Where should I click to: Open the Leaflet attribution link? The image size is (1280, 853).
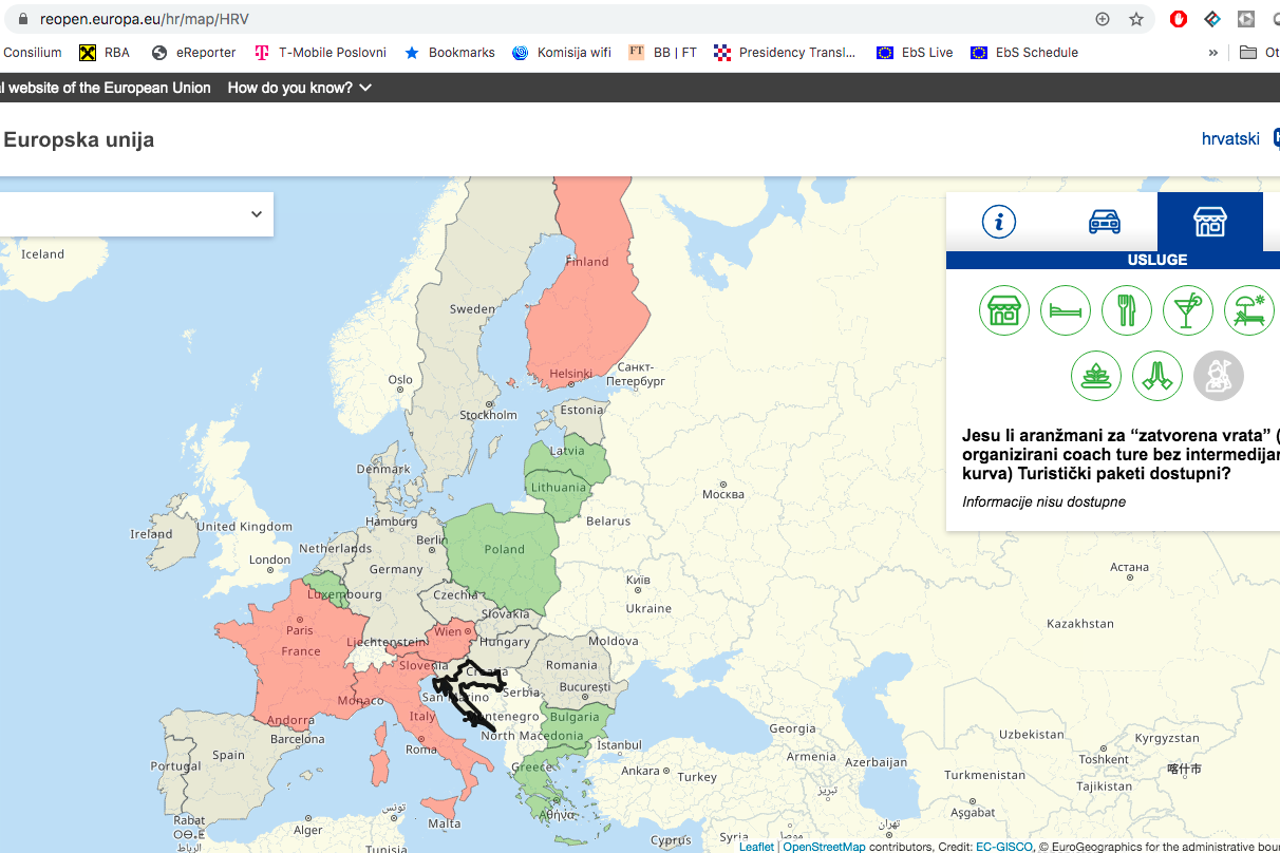[x=756, y=847]
